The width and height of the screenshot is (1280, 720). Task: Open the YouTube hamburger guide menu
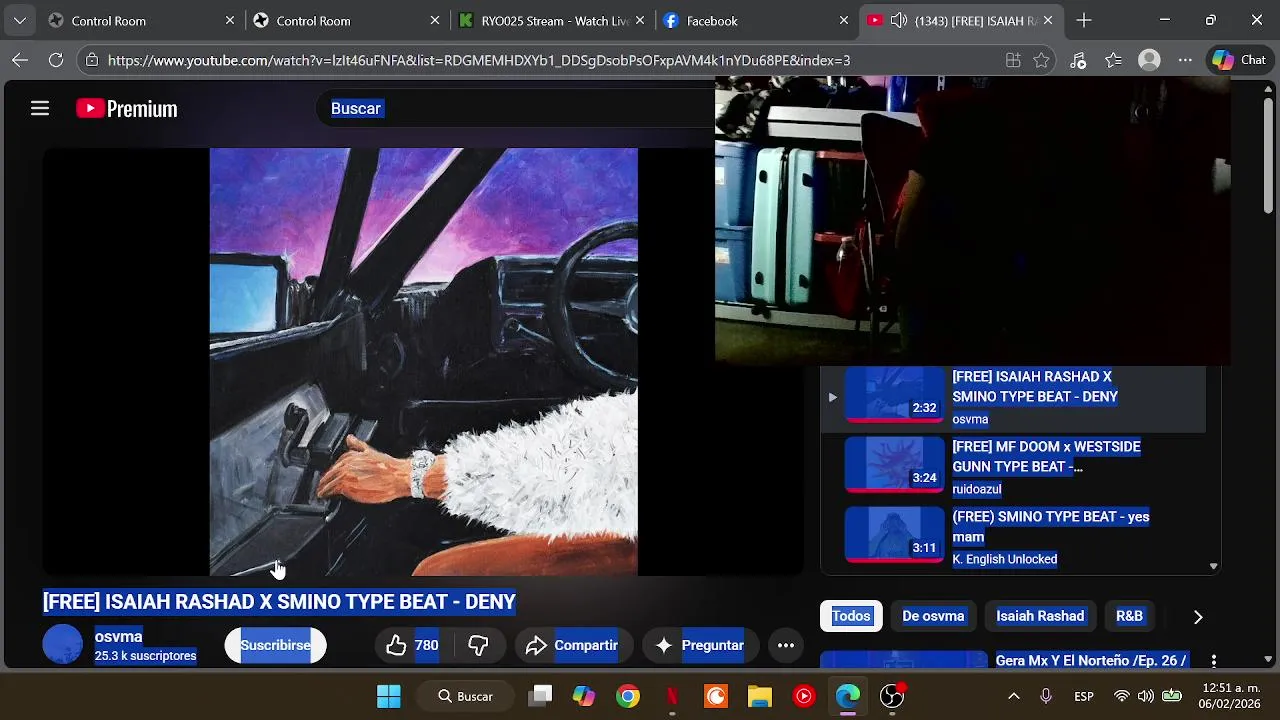click(40, 108)
